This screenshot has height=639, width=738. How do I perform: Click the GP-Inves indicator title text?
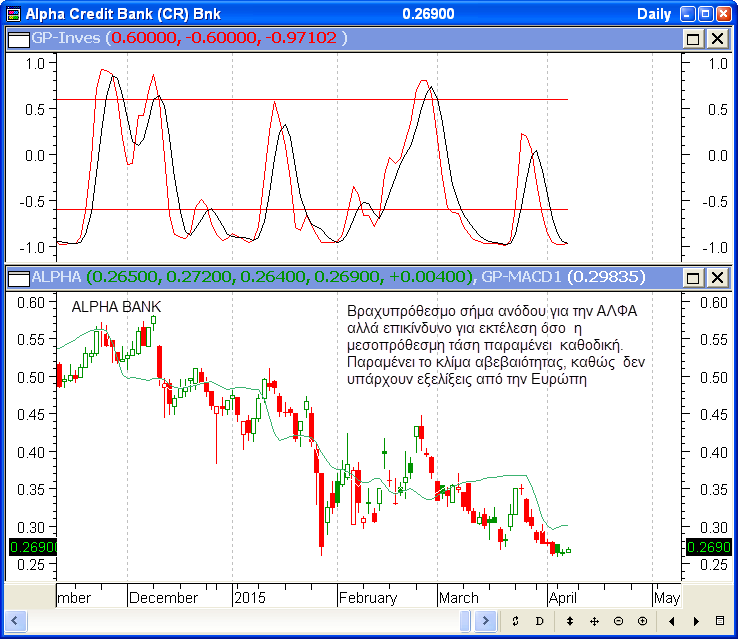(x=66, y=38)
